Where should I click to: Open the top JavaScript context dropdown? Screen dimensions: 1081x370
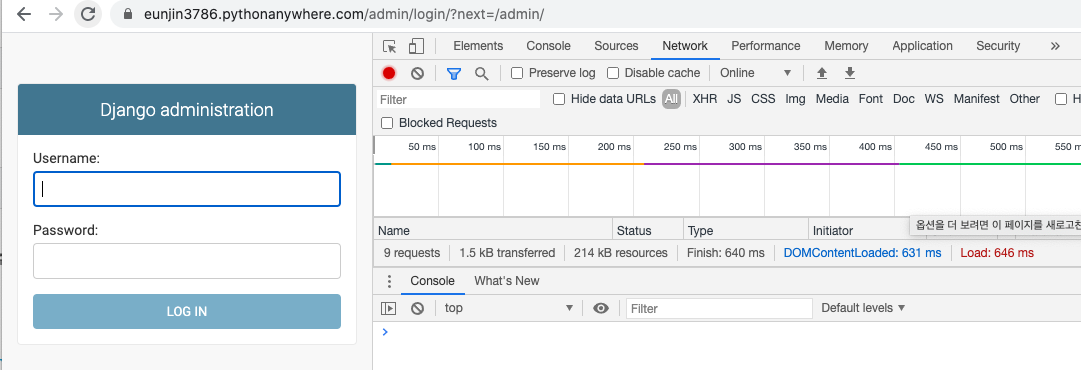(508, 308)
